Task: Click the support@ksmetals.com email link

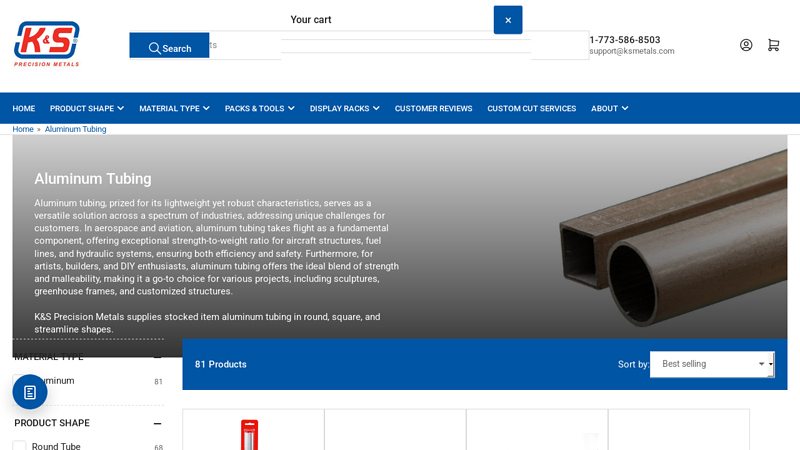Action: pos(631,51)
